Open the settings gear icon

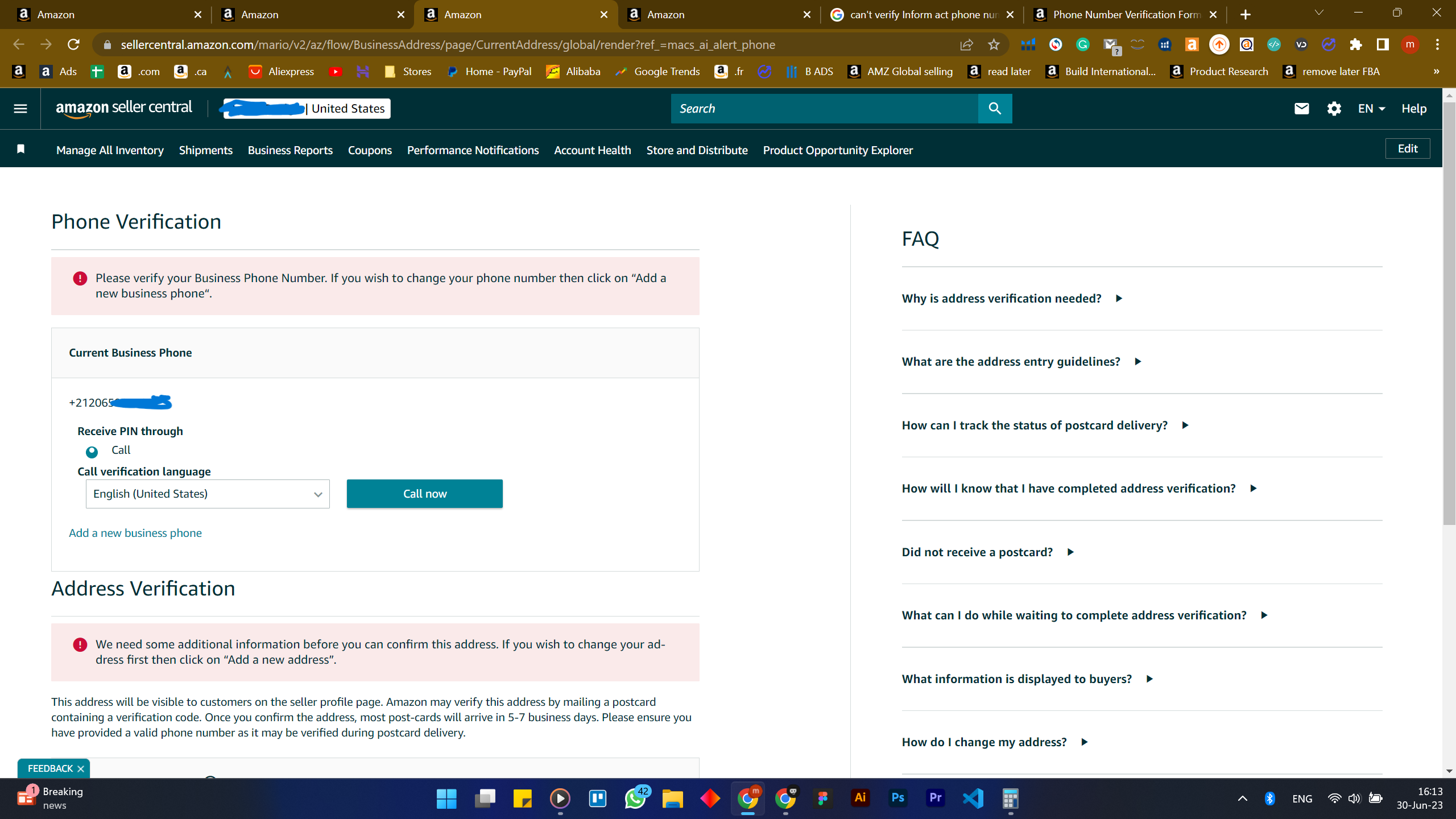tap(1334, 109)
